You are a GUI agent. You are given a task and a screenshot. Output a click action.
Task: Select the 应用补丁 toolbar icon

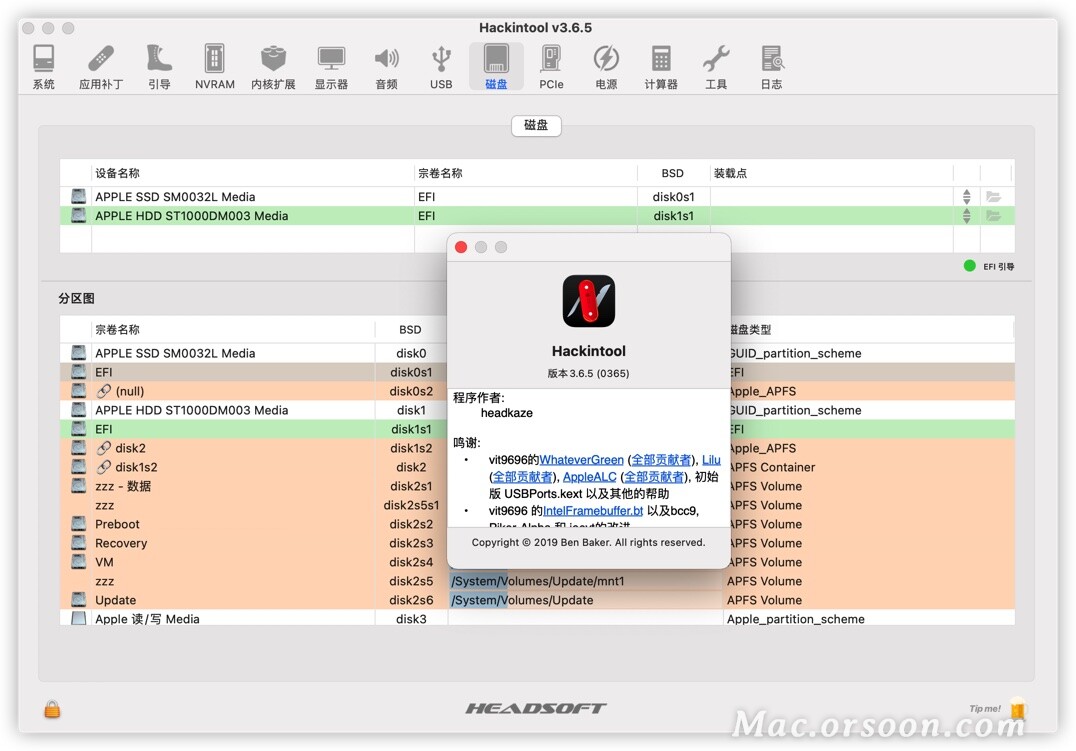pyautogui.click(x=102, y=60)
